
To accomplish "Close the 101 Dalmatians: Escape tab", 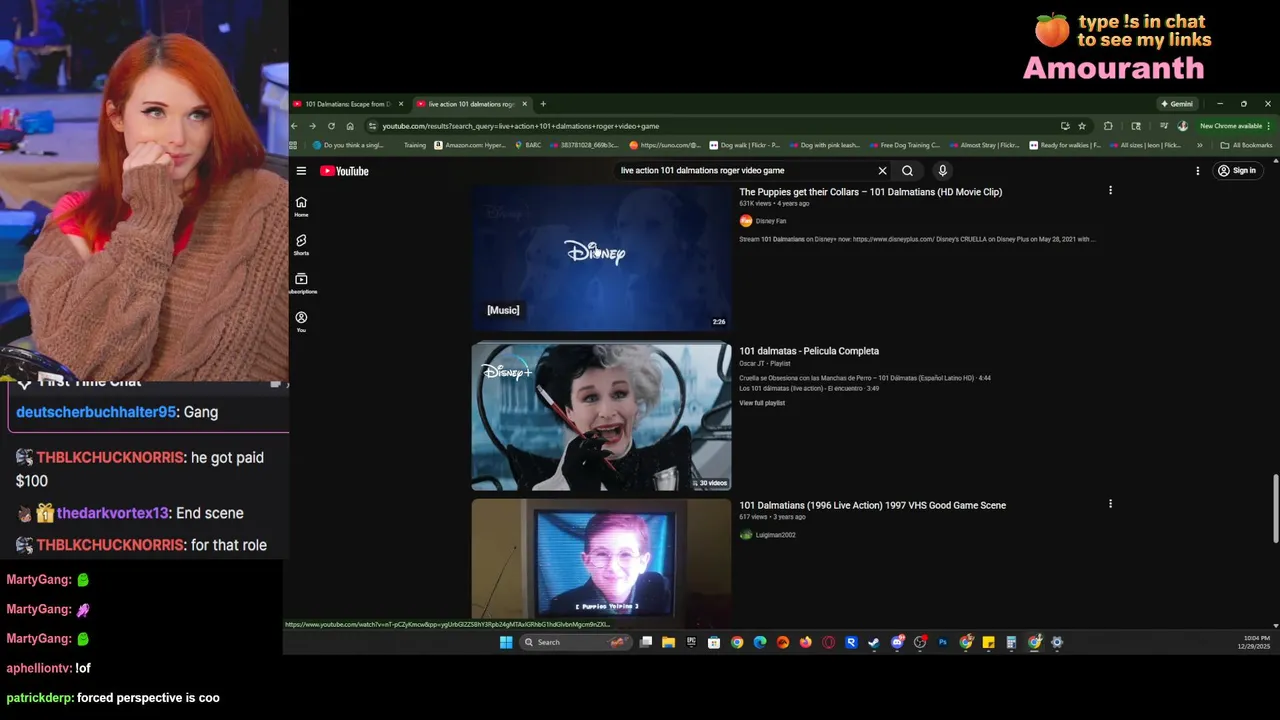I will [x=401, y=104].
